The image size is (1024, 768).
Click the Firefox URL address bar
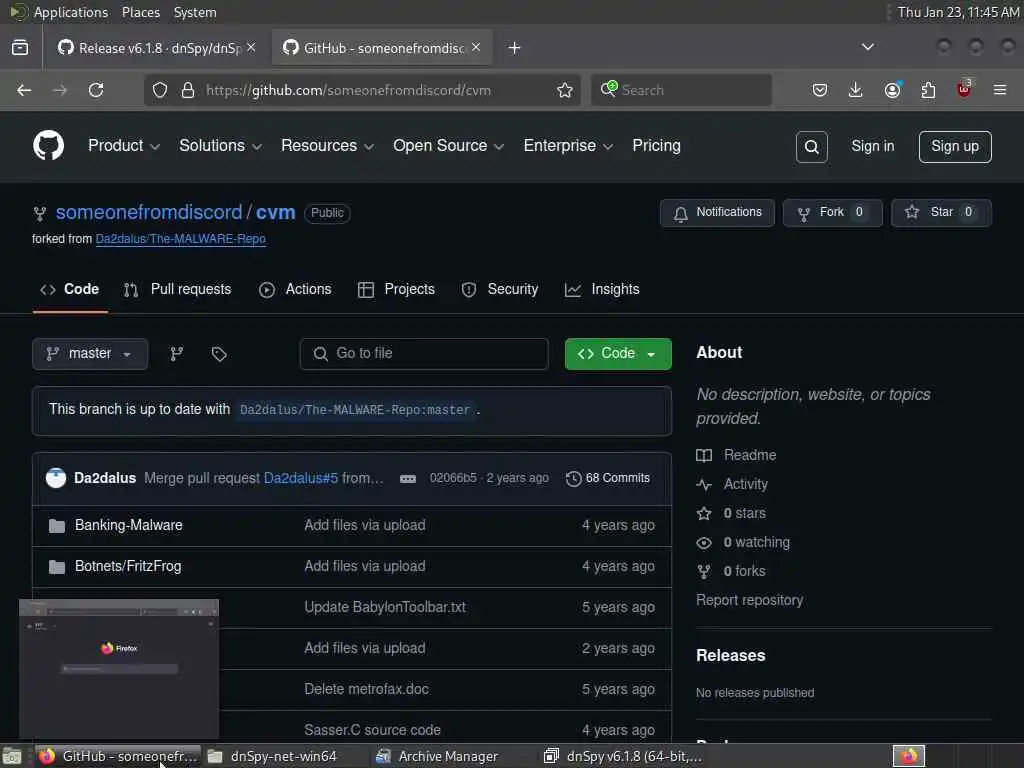click(362, 90)
